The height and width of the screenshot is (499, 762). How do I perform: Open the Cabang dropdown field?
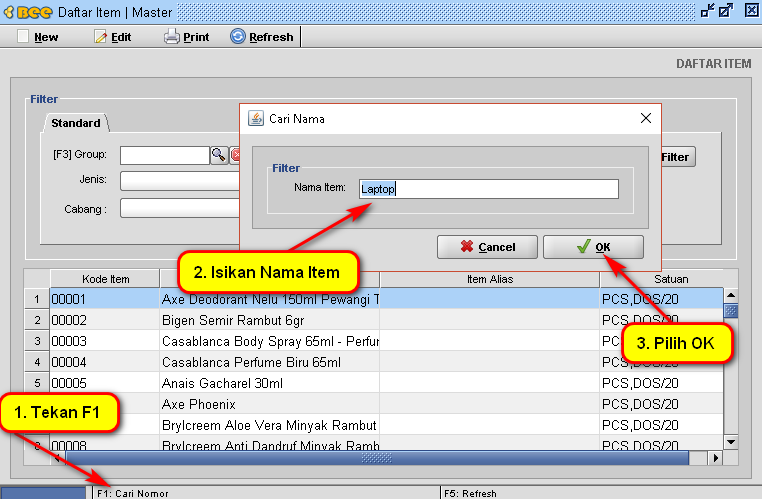coord(180,208)
